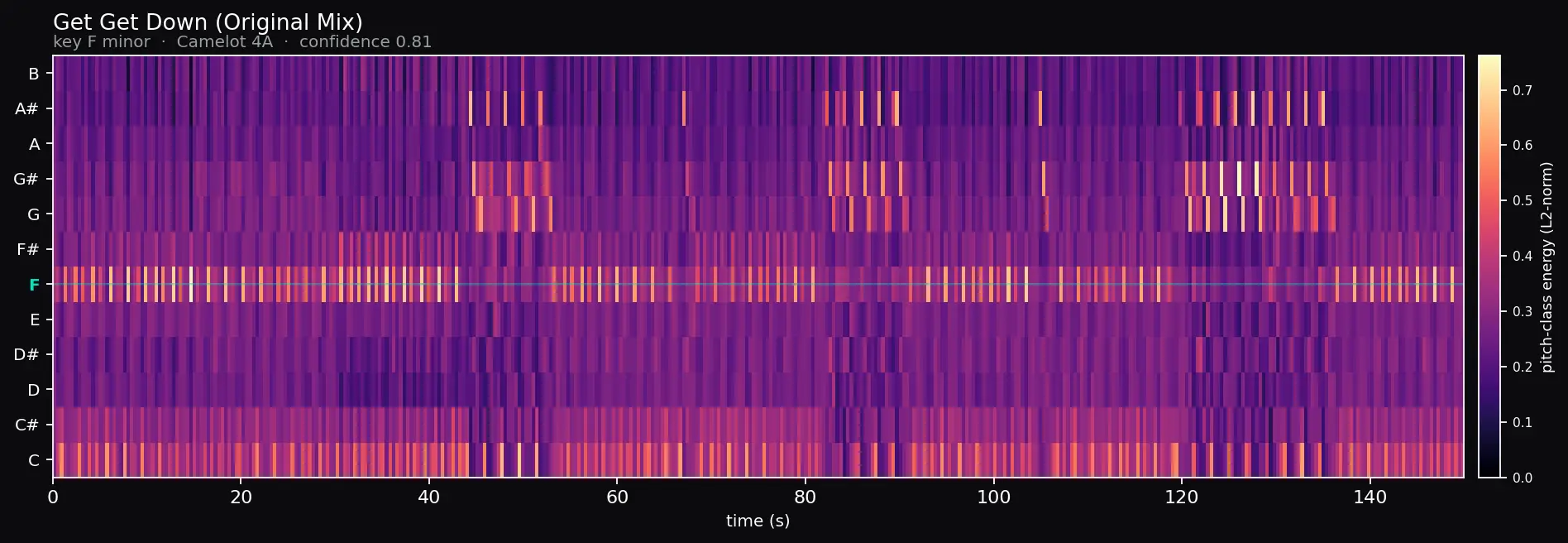Viewport: 1568px width, 543px height.
Task: Click the 0.5 colorbar tick label
Action: point(1523,201)
